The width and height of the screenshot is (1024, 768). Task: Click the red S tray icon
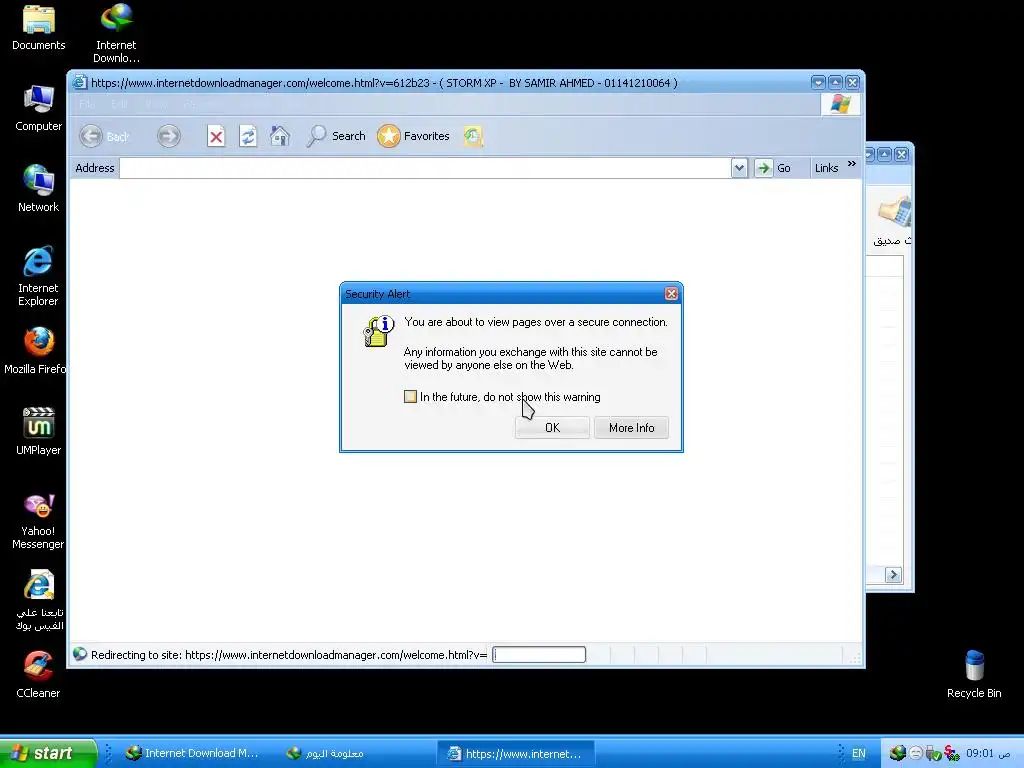(x=952, y=753)
